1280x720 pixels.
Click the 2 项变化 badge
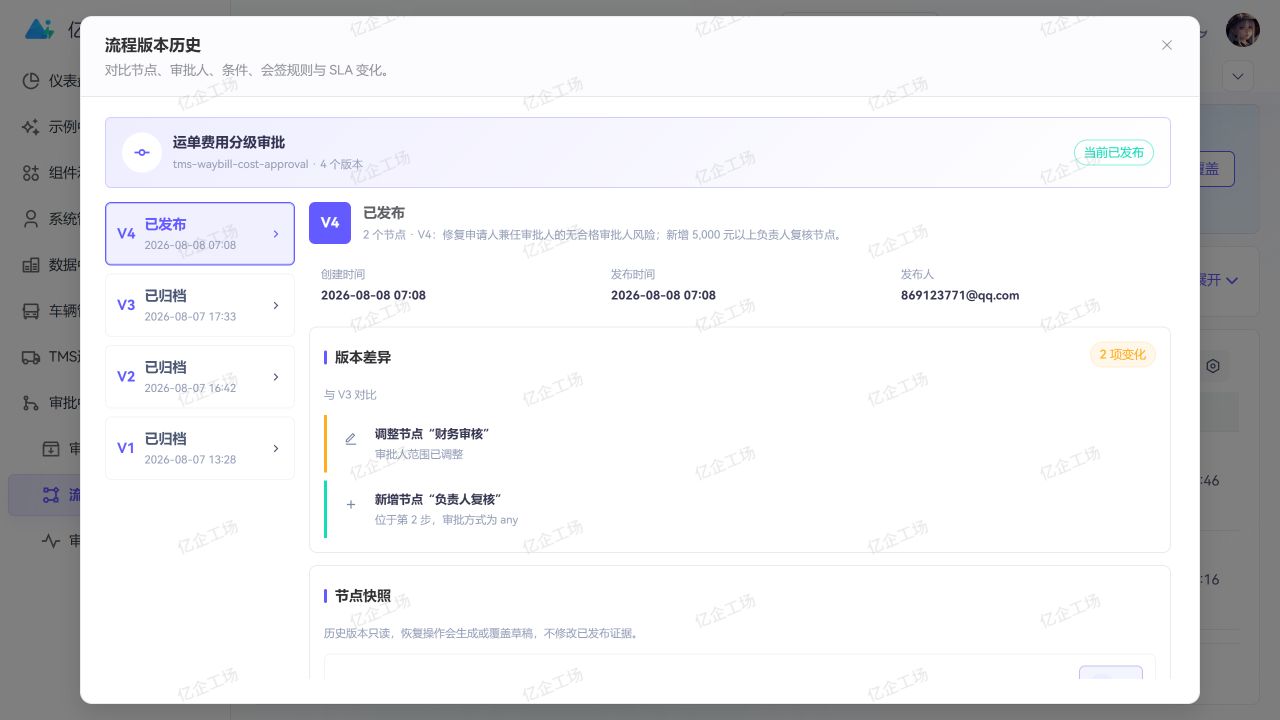[x=1122, y=354]
